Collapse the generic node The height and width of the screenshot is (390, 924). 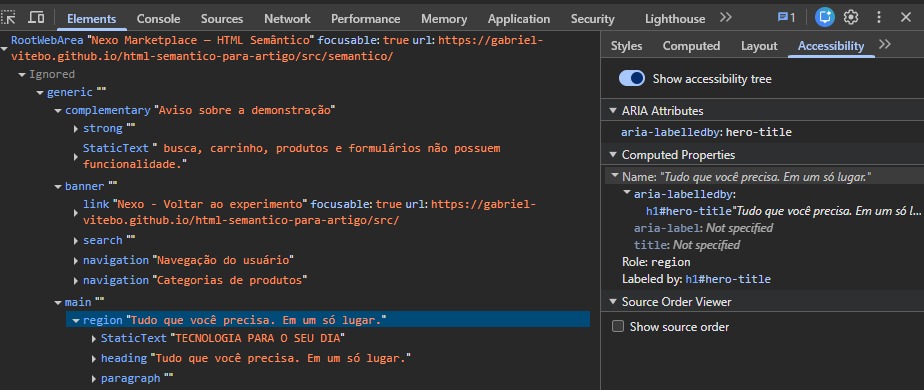[x=40, y=92]
